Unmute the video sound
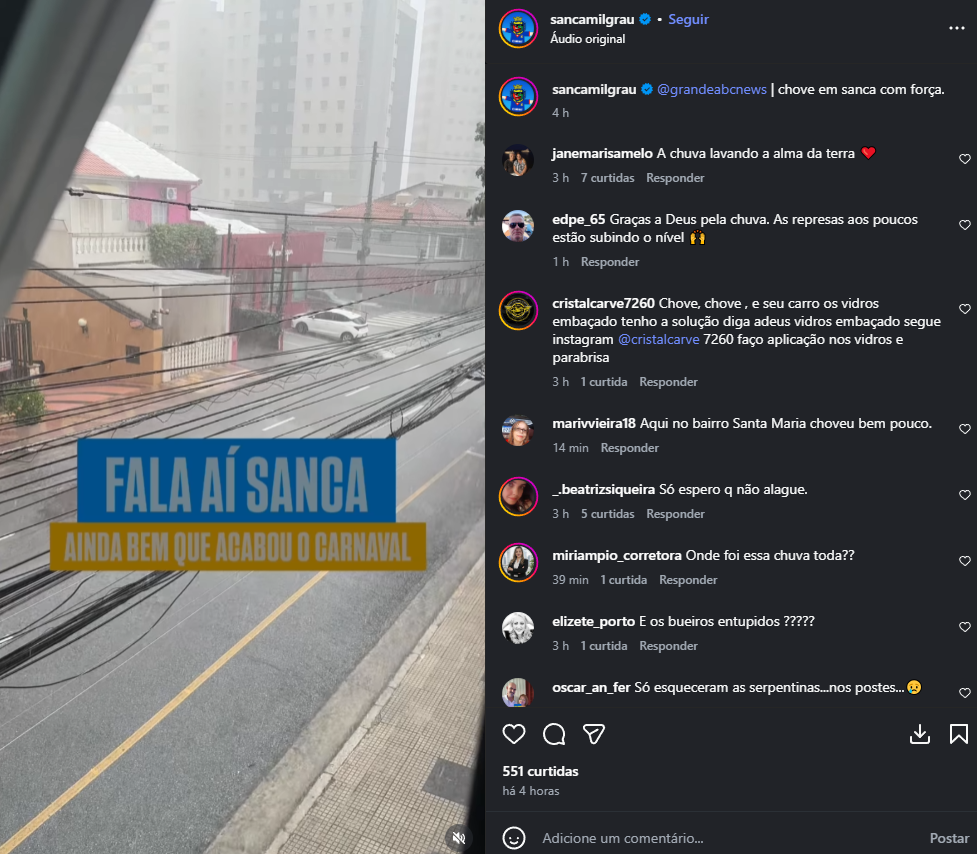This screenshot has height=854, width=977. coord(459,838)
